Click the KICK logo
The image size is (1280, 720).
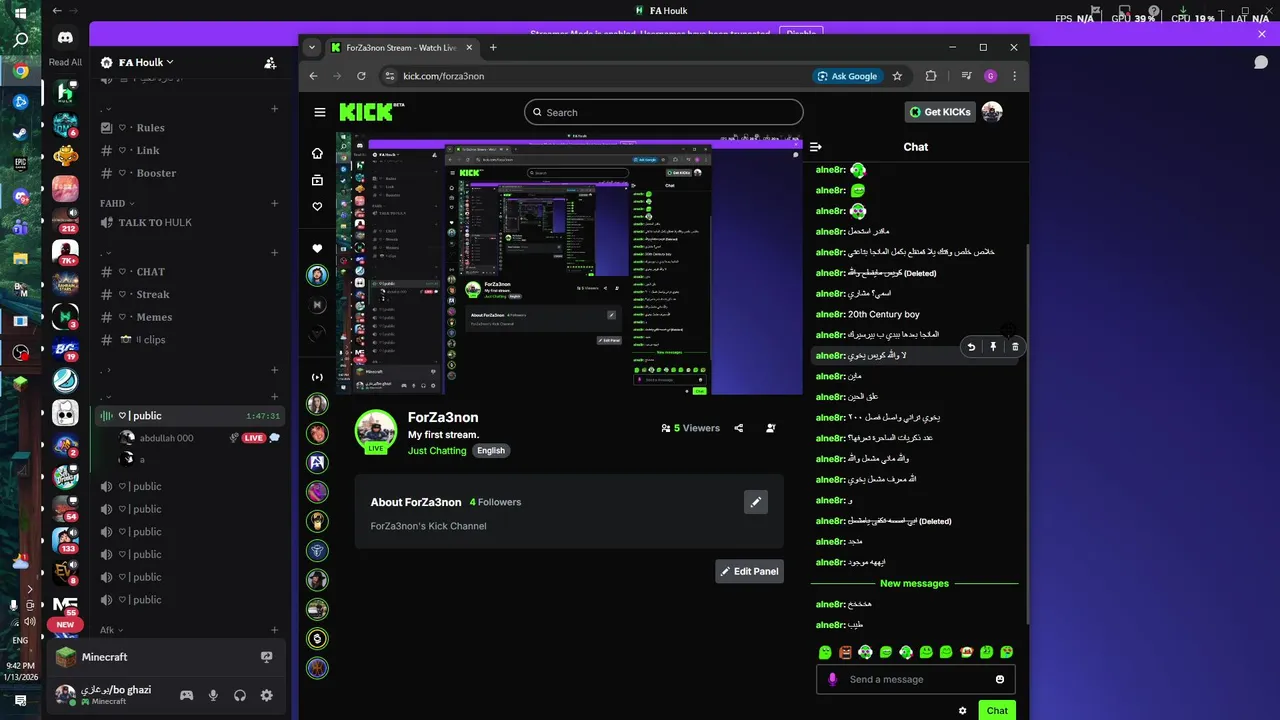(371, 112)
